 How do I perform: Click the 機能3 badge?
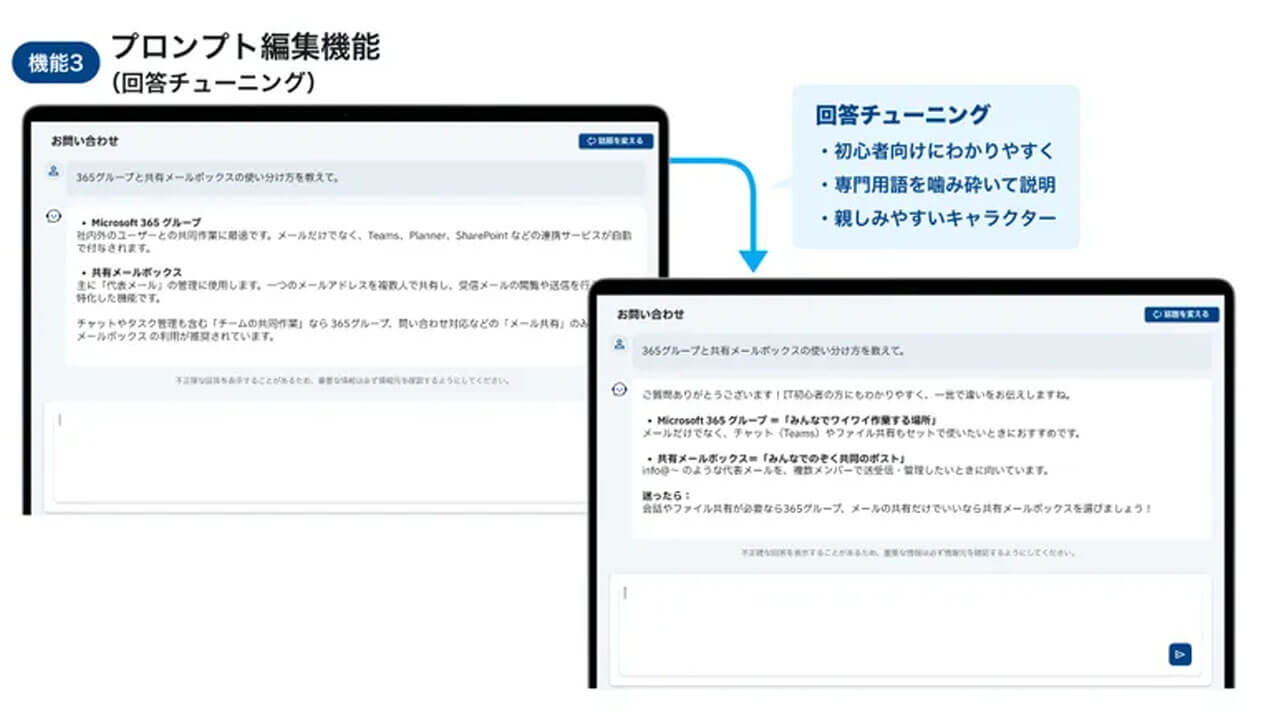(x=56, y=64)
